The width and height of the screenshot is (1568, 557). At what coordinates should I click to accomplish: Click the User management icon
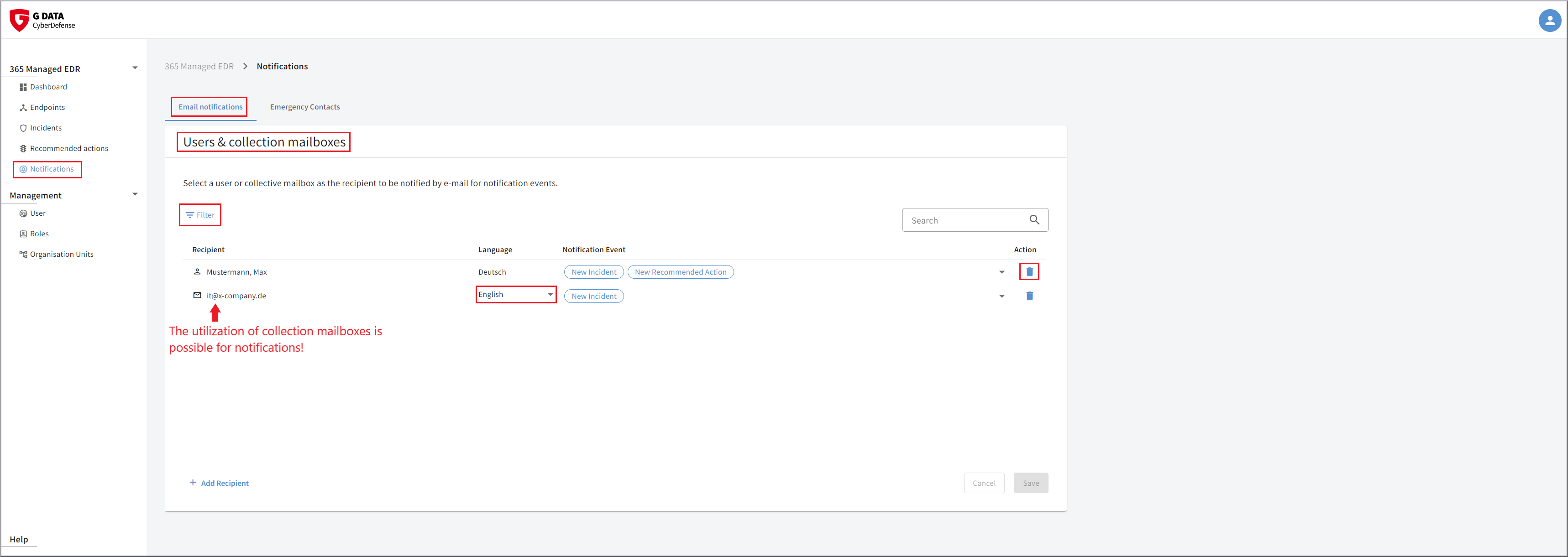click(x=23, y=213)
